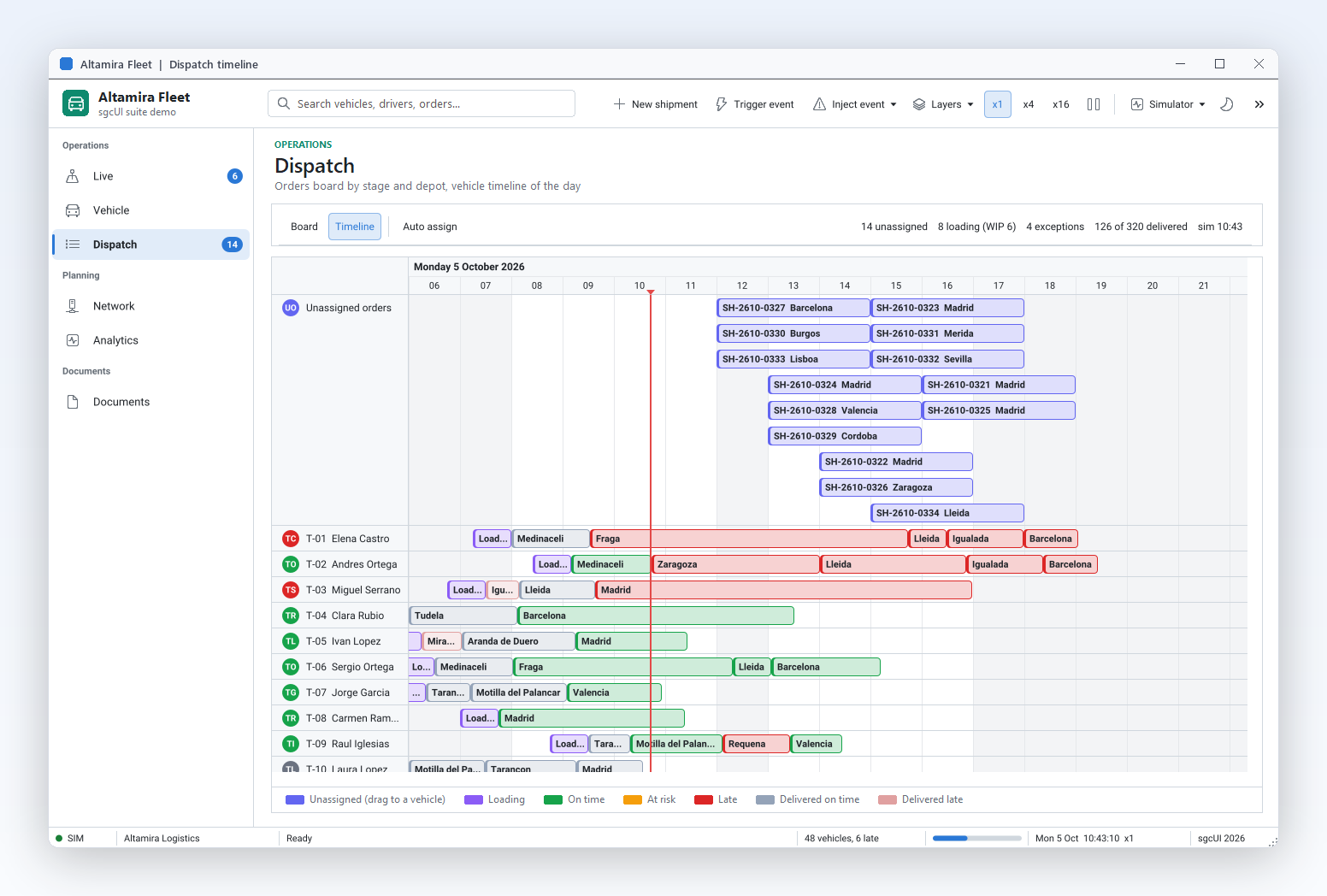Screen dimensions: 1327x896
Task: Click the Dispatch badge showing 14
Action: point(232,245)
